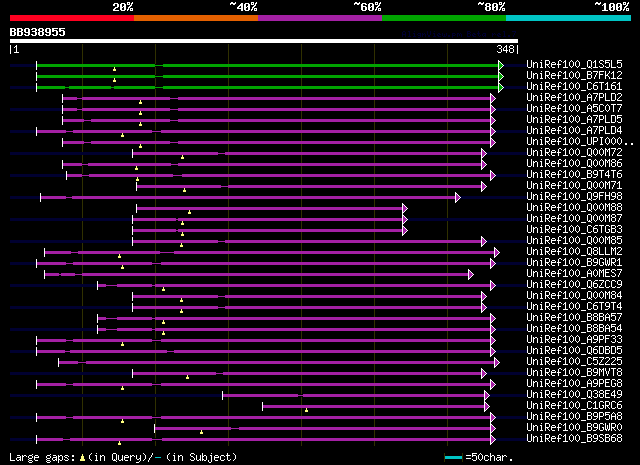
Task: Select the UniRef100_C6T9T4 label
Action: [x=574, y=306]
